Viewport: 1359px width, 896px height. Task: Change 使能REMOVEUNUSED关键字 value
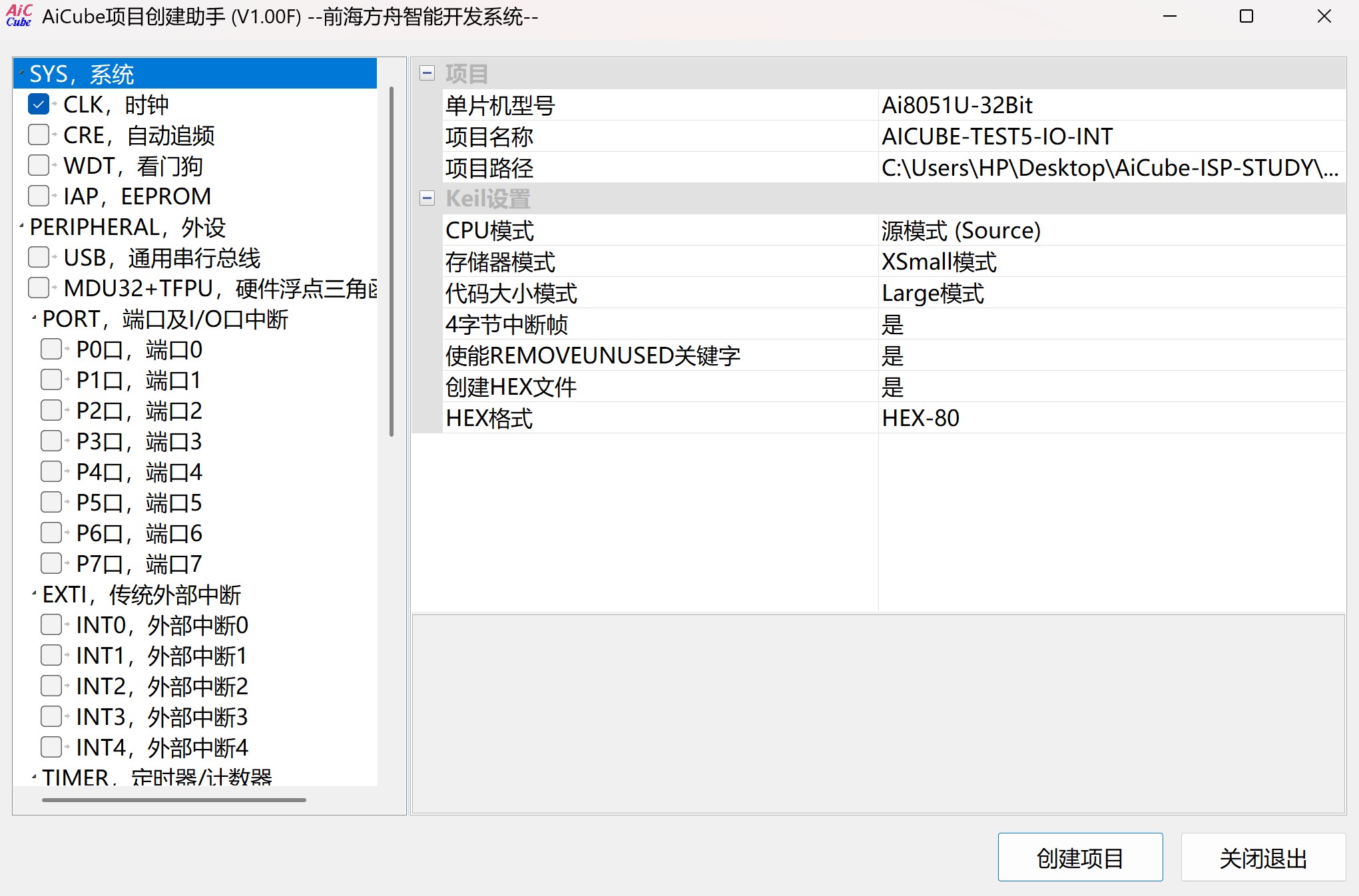(x=1112, y=355)
